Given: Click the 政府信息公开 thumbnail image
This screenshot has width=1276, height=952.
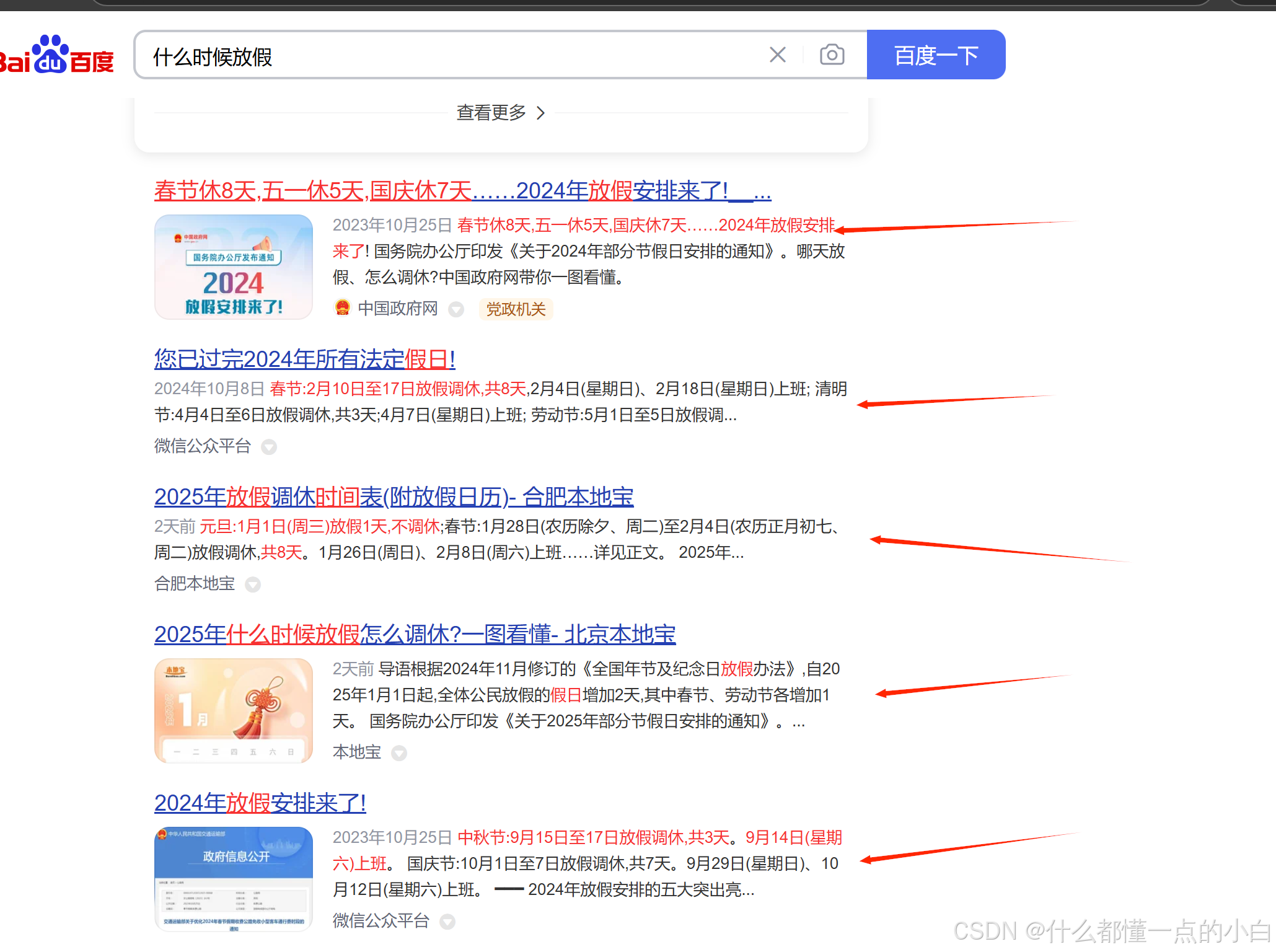Looking at the screenshot, I should click(x=234, y=879).
